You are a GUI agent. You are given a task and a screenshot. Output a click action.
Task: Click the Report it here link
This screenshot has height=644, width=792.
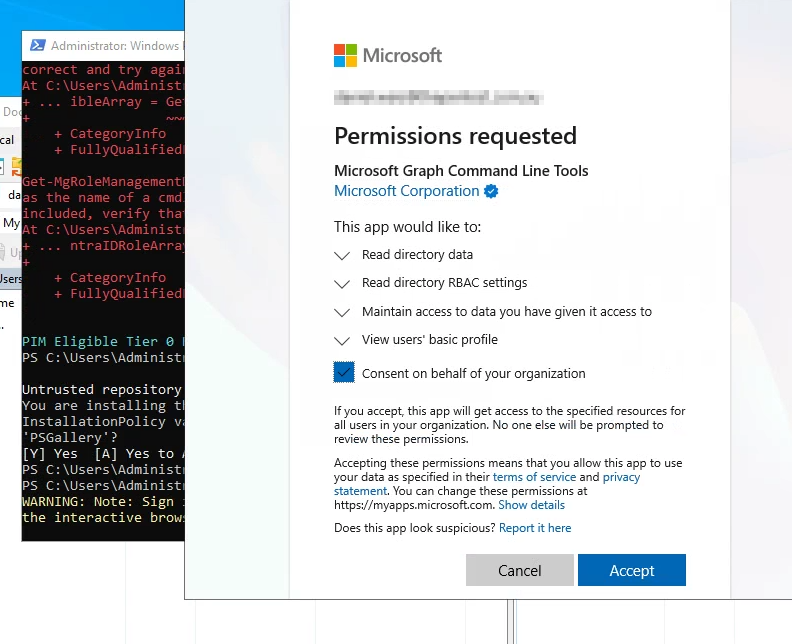pyautogui.click(x=535, y=528)
